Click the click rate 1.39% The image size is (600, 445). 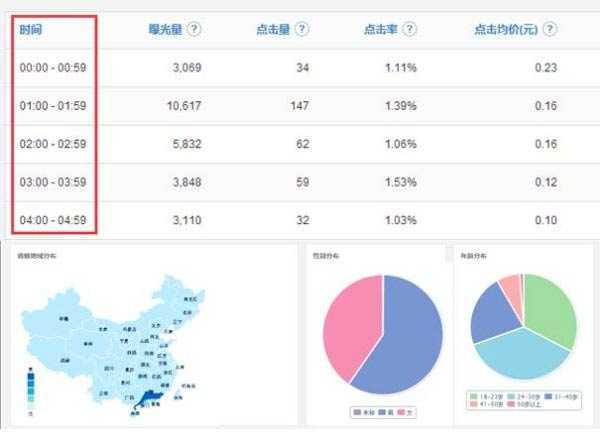point(401,106)
